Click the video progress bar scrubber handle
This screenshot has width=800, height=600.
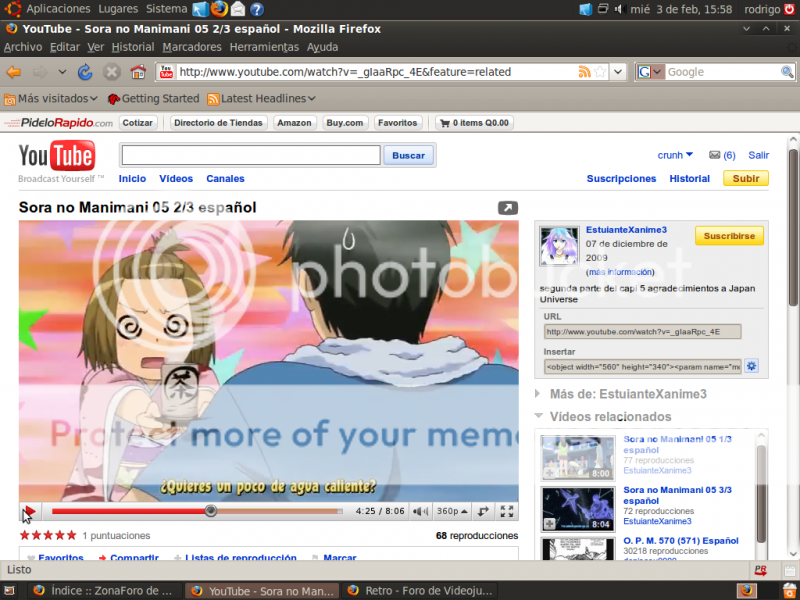[210, 511]
